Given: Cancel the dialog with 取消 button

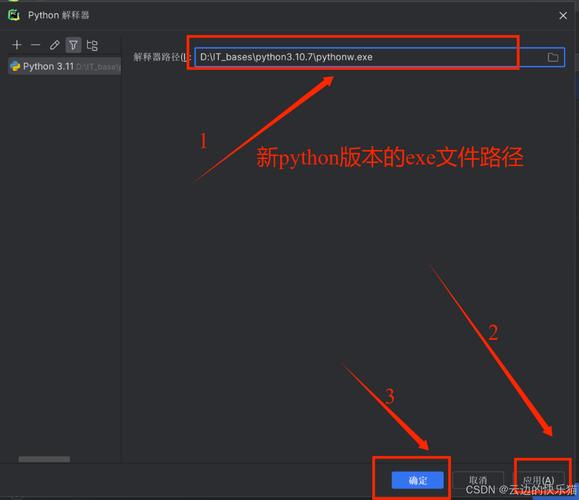Looking at the screenshot, I should coord(478,480).
